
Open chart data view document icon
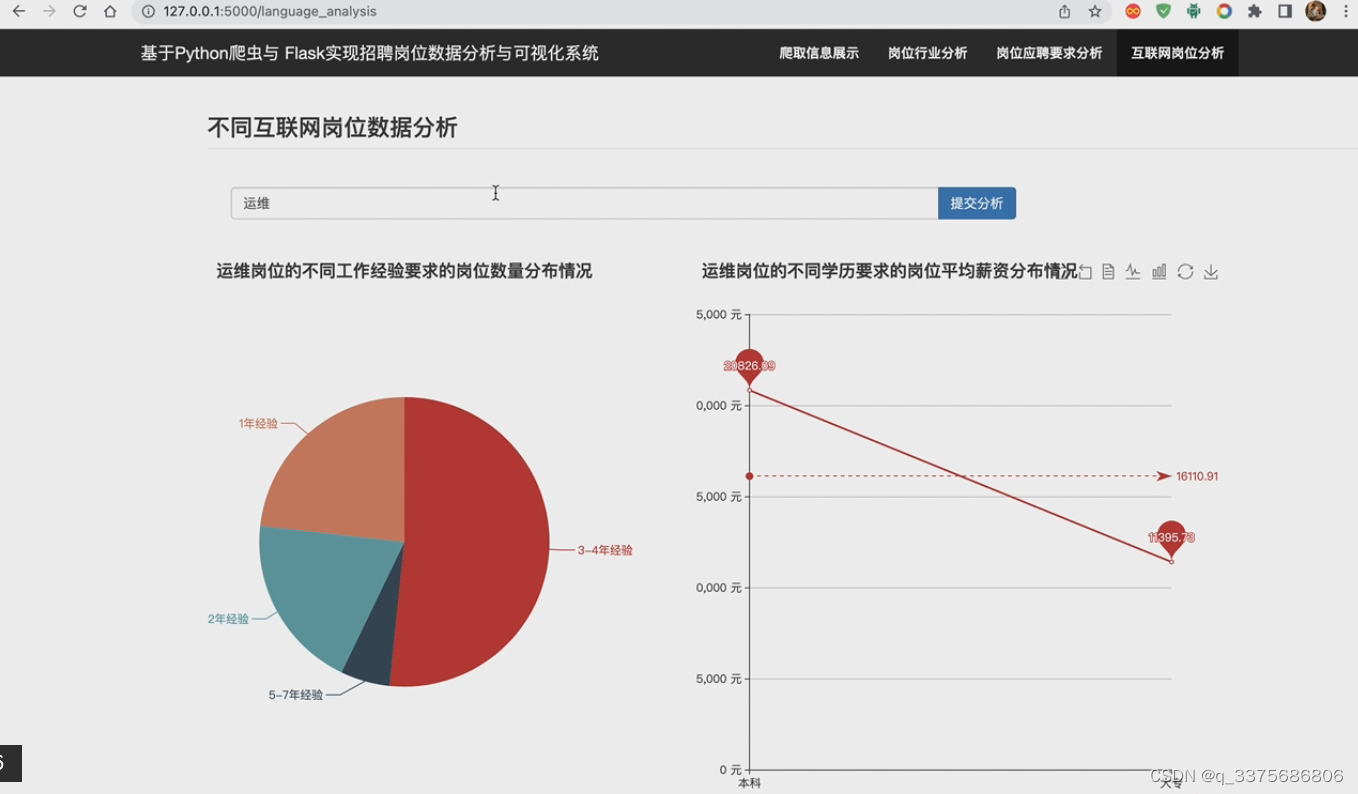click(1108, 272)
